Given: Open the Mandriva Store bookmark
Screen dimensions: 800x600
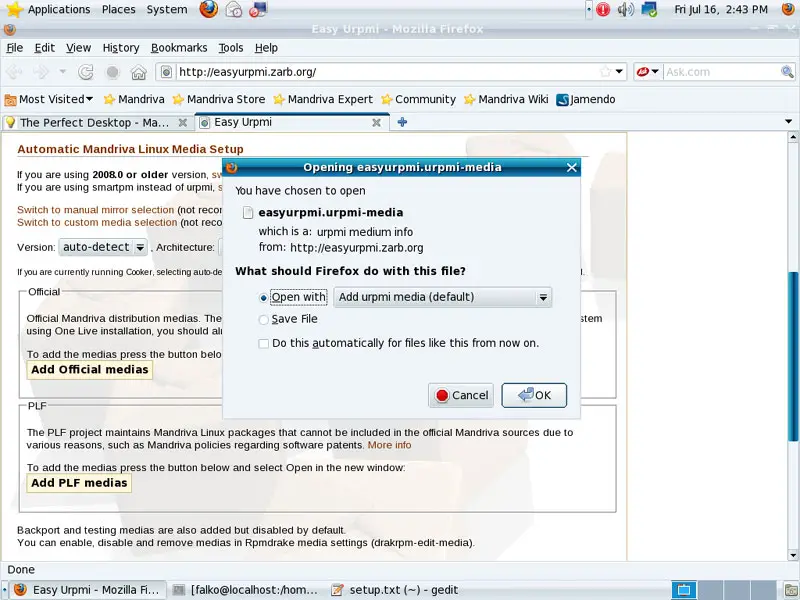Looking at the screenshot, I should coord(219,99).
